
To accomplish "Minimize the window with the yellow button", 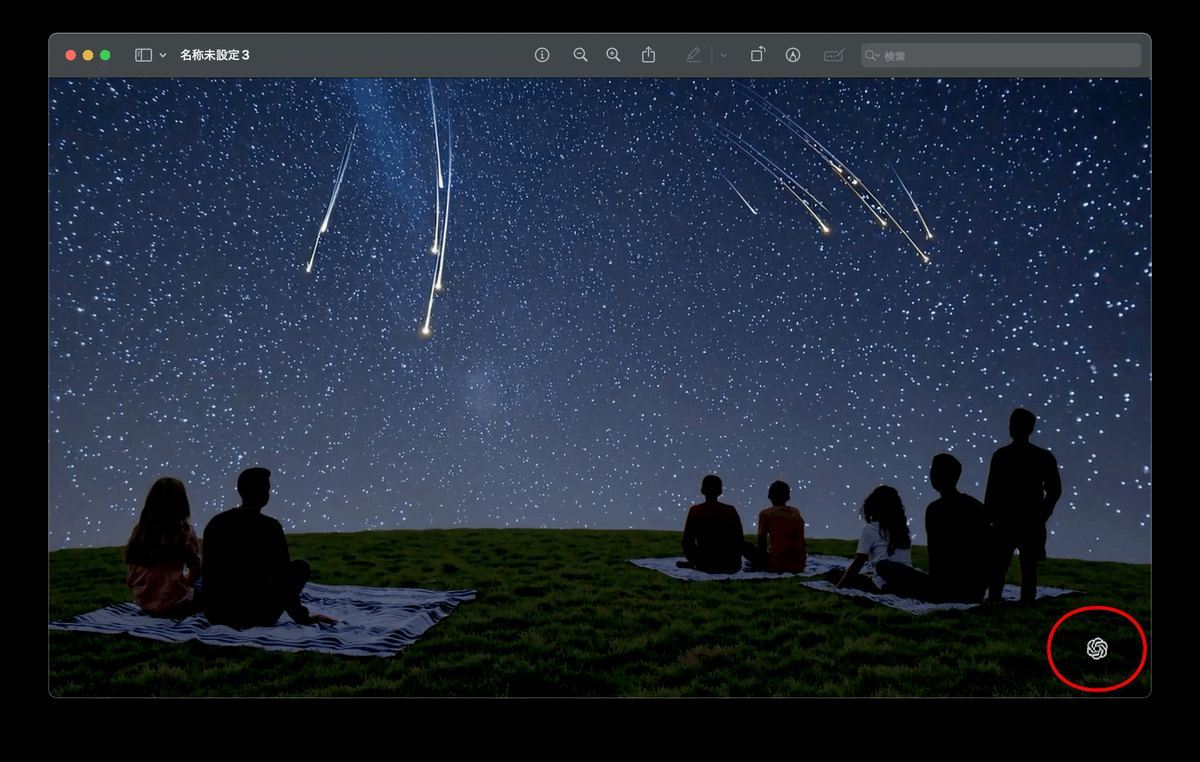I will [88, 55].
